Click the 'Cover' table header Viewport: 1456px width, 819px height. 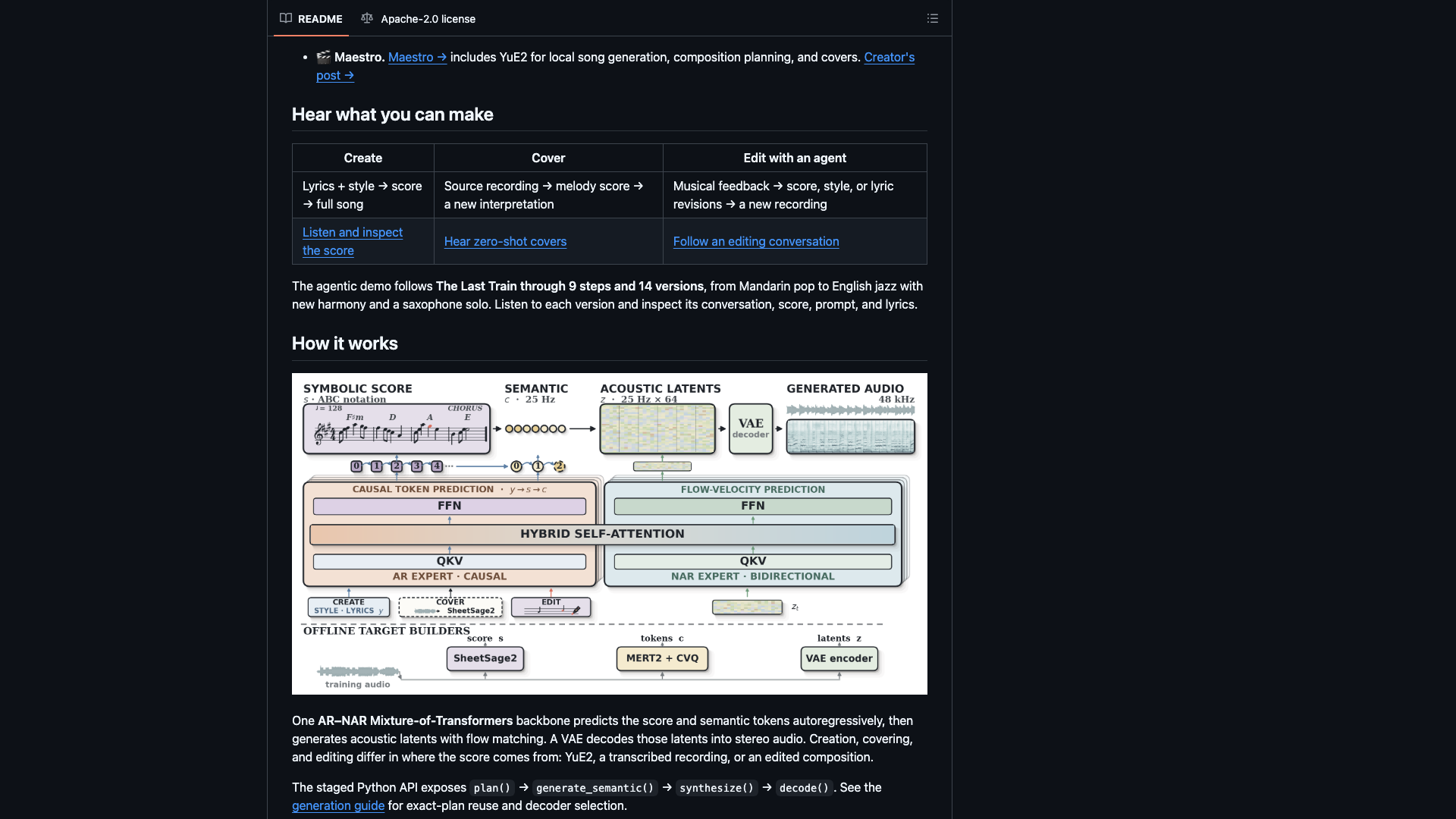548,158
